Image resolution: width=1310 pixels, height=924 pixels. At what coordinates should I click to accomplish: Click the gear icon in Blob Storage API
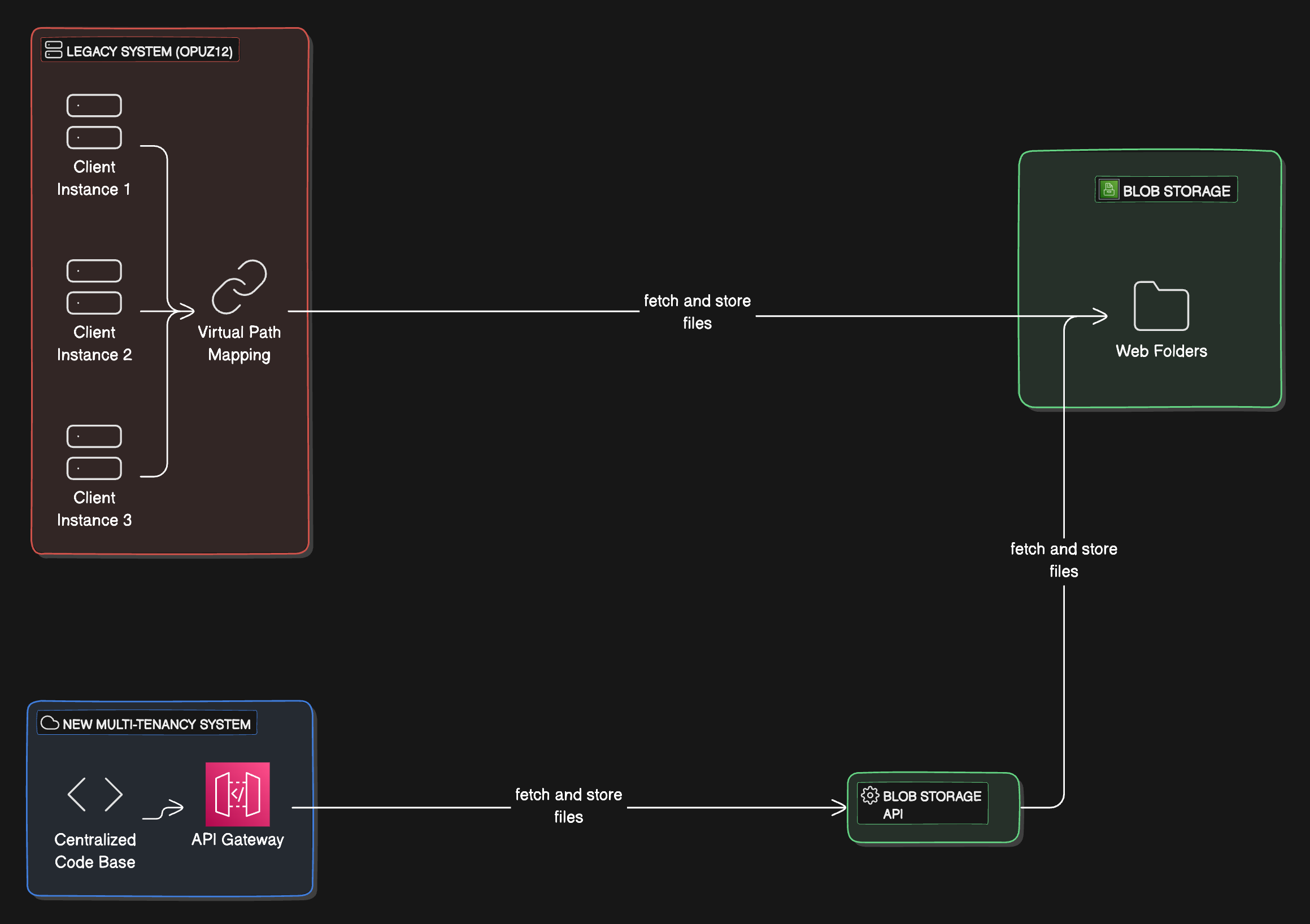tap(869, 795)
